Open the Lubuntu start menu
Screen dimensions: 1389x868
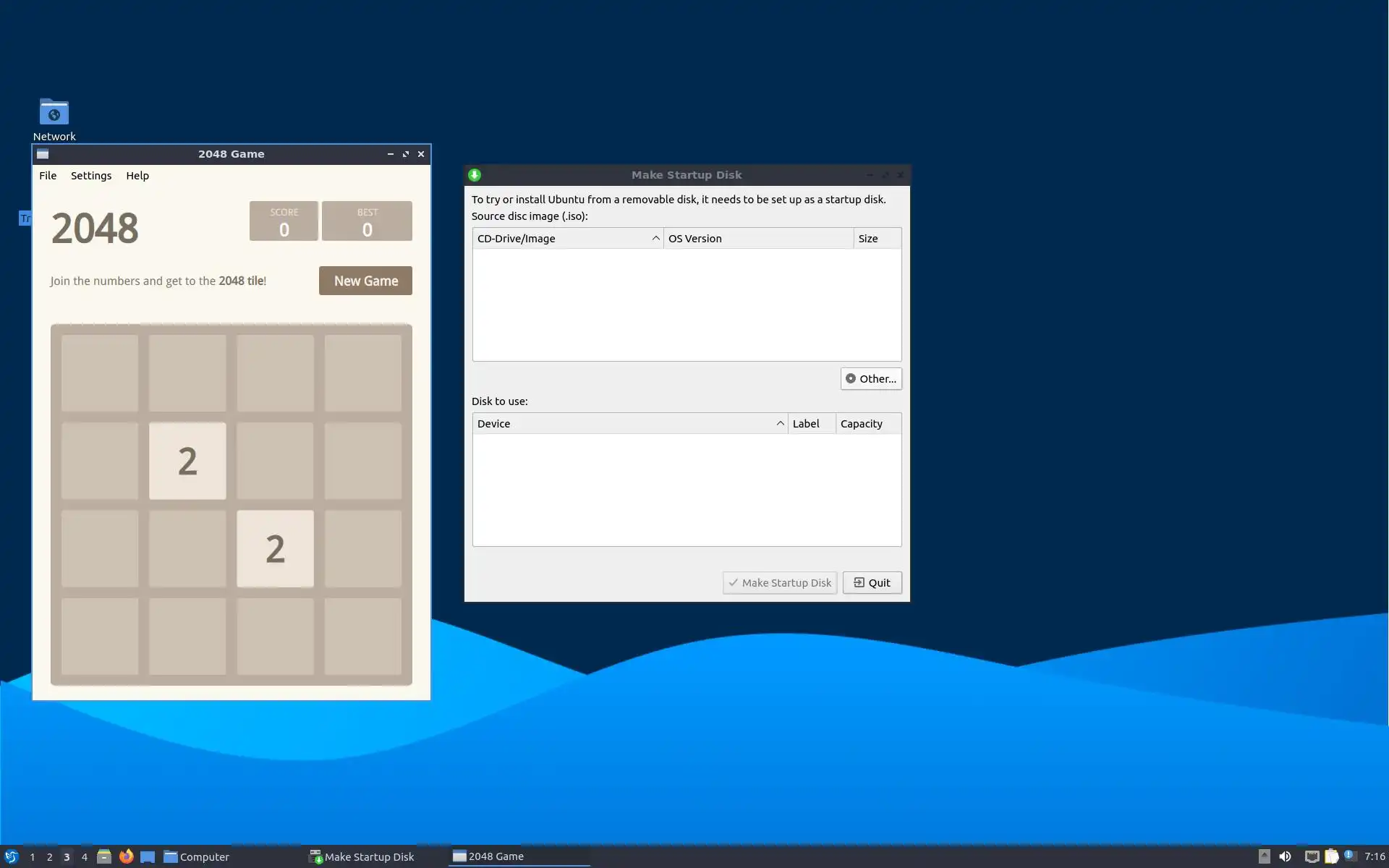coord(11,856)
